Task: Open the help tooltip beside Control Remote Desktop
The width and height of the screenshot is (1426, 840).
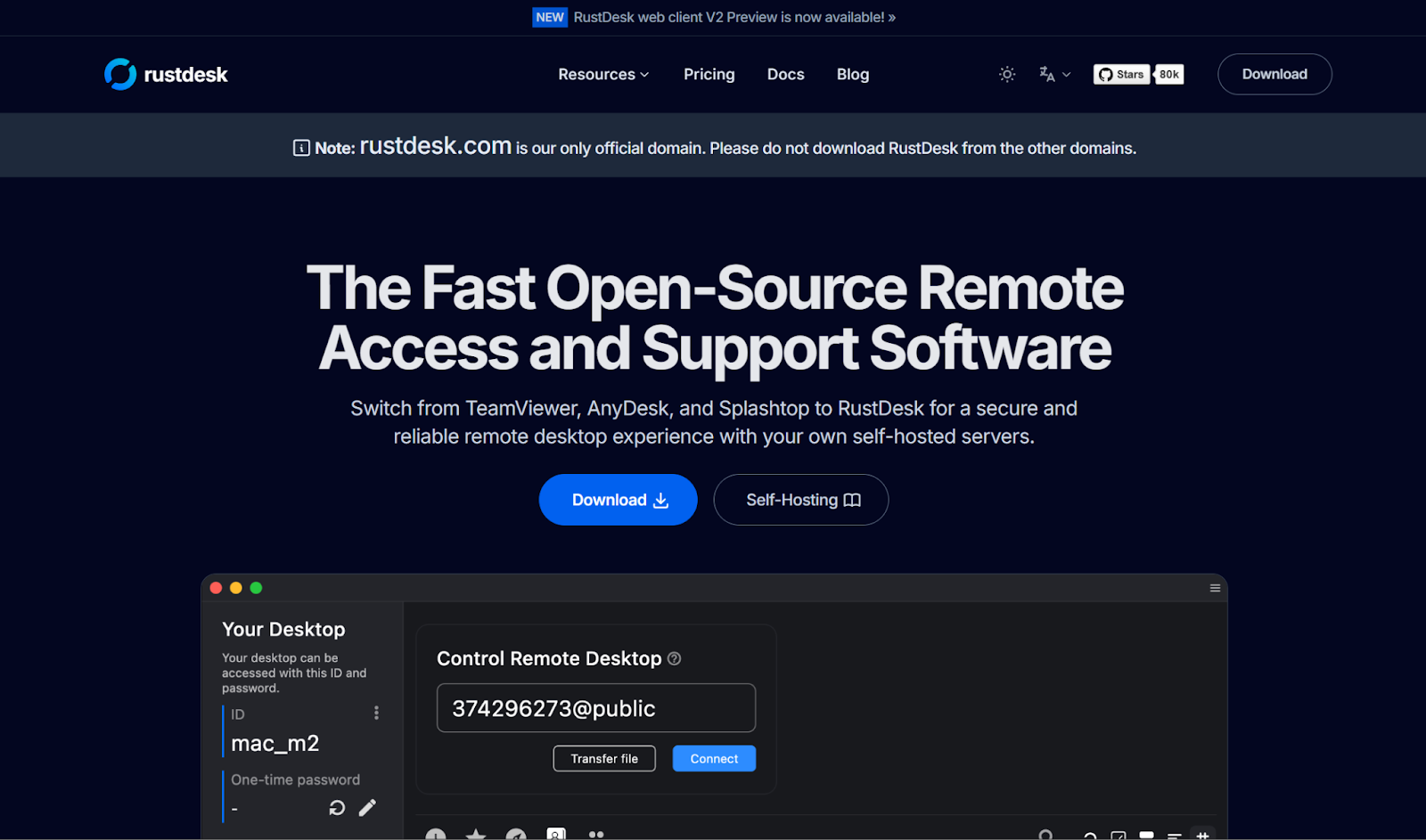Action: pyautogui.click(x=674, y=658)
